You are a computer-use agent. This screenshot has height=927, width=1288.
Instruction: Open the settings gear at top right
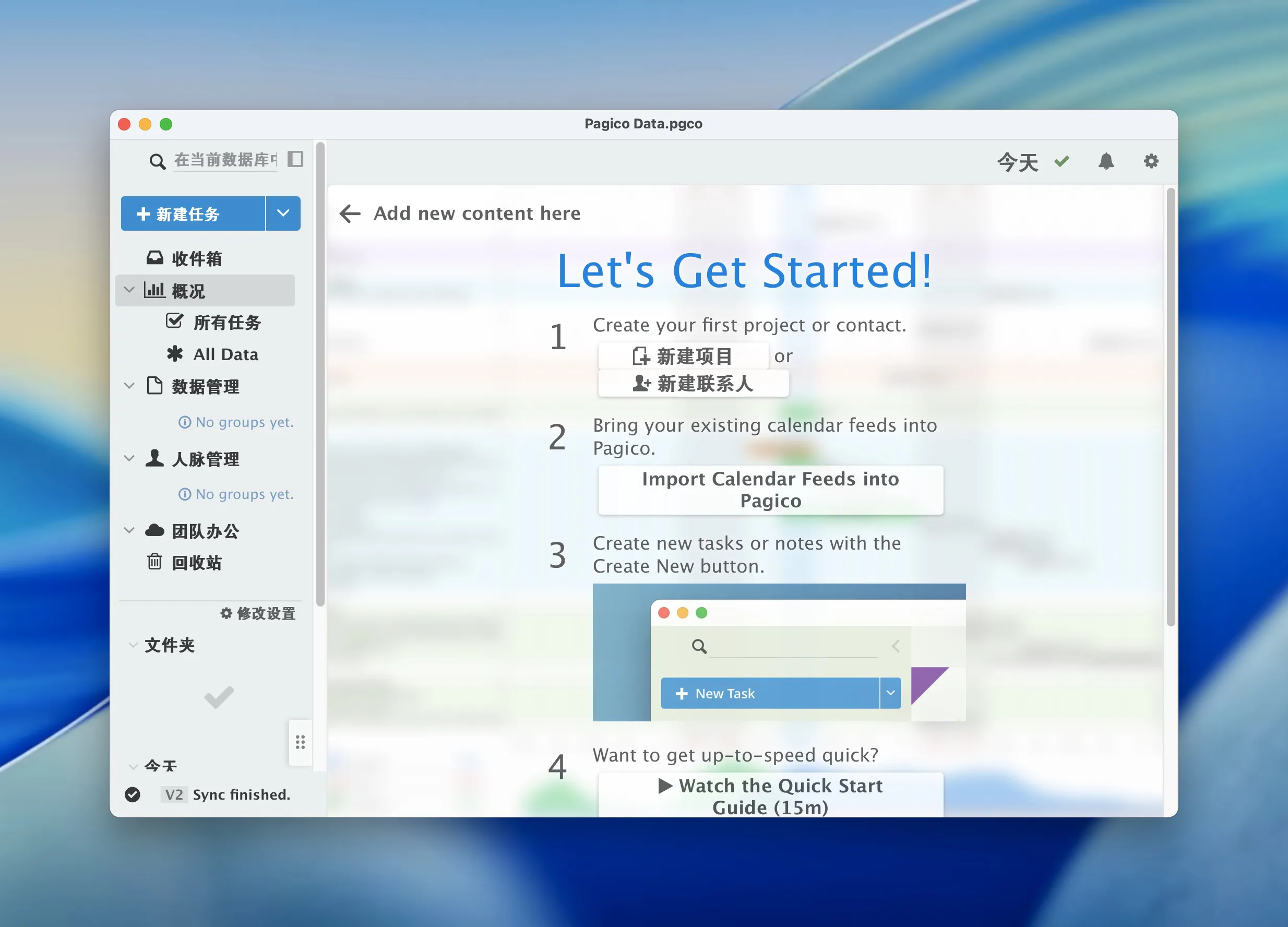click(x=1151, y=161)
